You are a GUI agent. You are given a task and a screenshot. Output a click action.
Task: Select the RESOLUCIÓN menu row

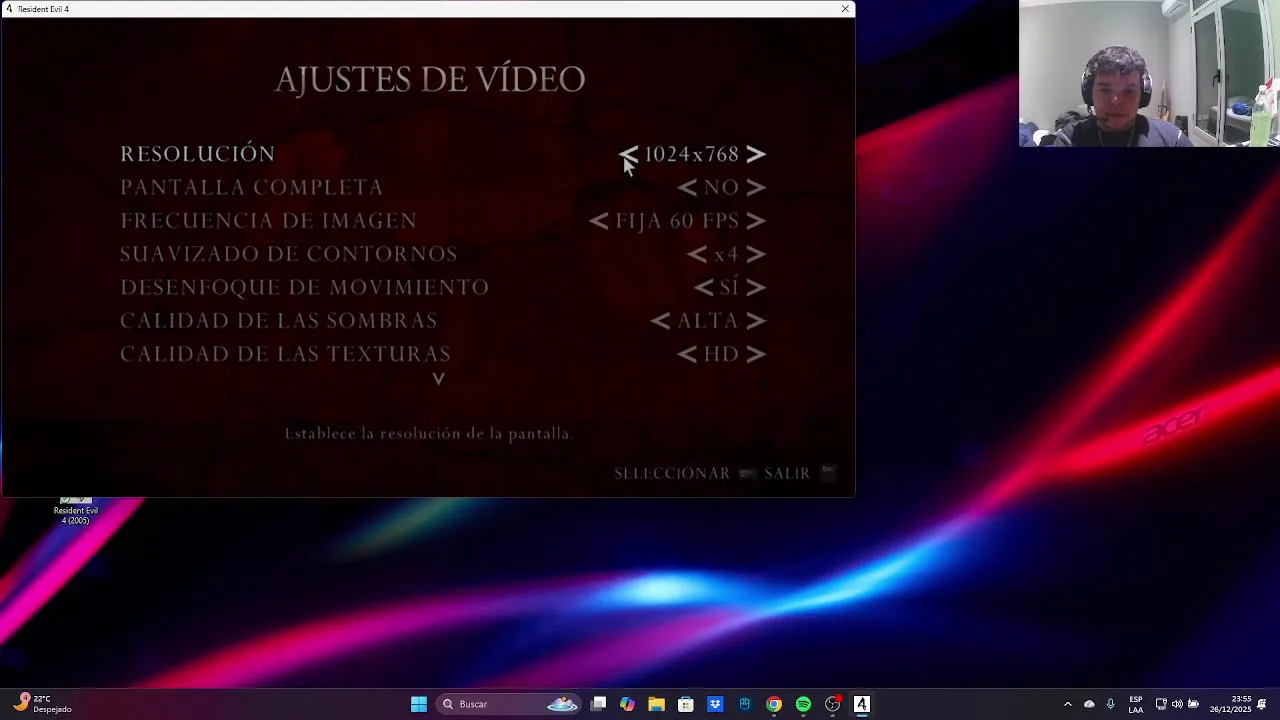(443, 154)
